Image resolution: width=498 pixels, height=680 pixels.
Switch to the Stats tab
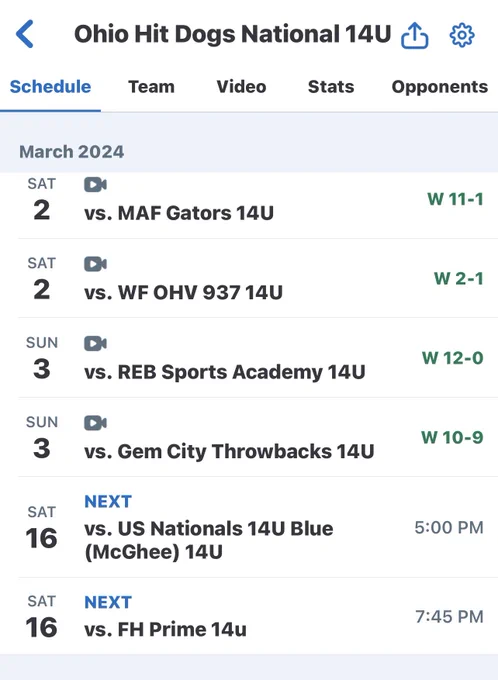[x=331, y=87]
